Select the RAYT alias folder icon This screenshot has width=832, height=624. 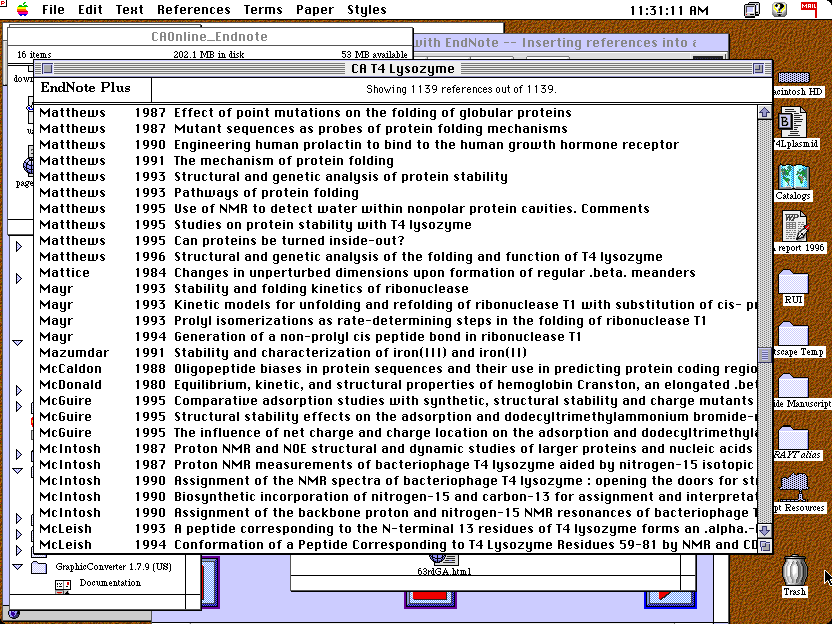click(x=793, y=437)
